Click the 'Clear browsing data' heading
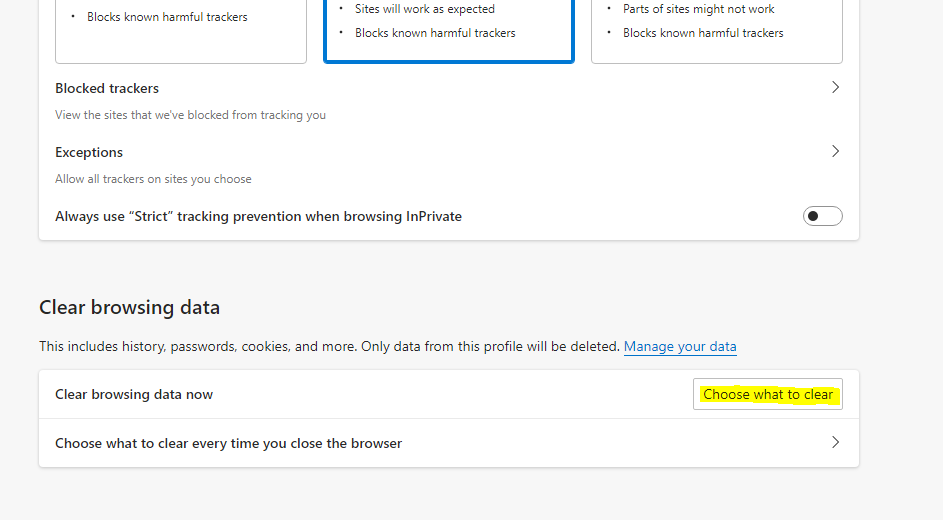943x520 pixels. [x=129, y=307]
